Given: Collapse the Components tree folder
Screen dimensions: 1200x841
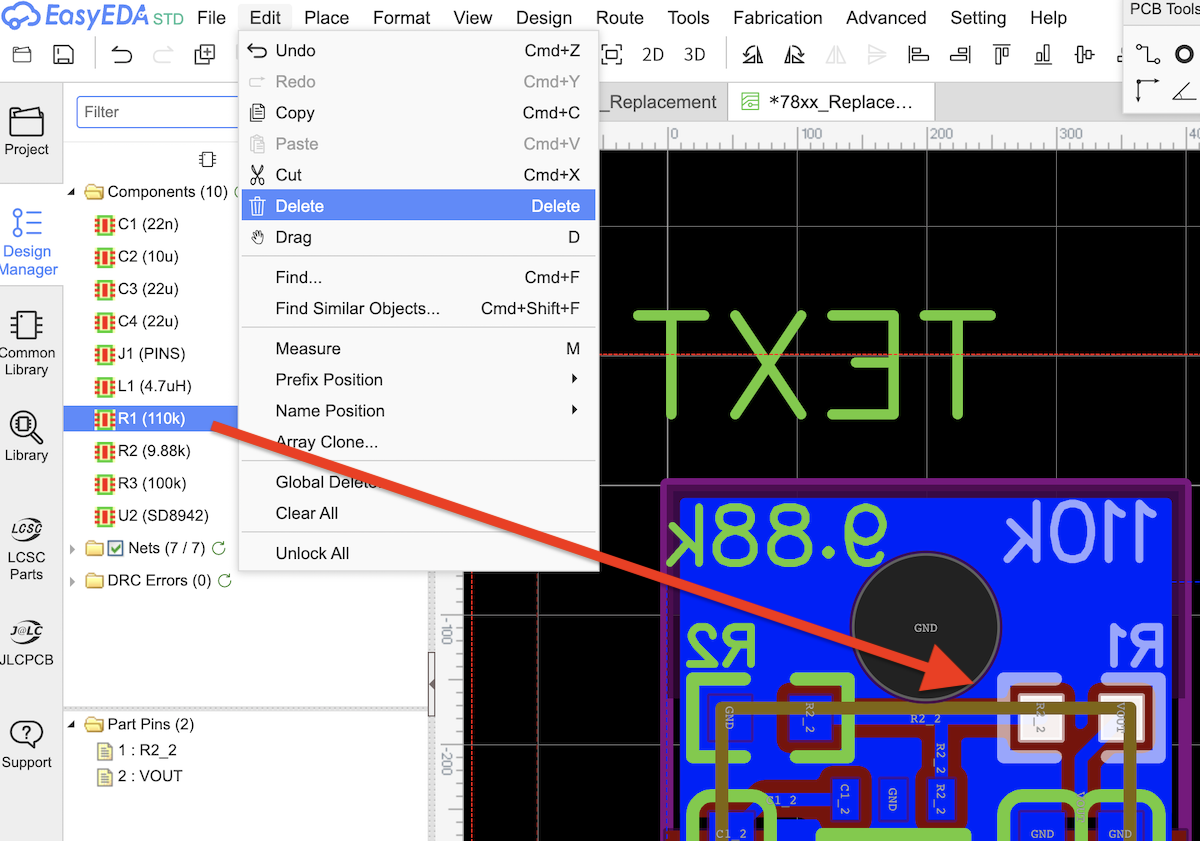Looking at the screenshot, I should click(x=72, y=191).
